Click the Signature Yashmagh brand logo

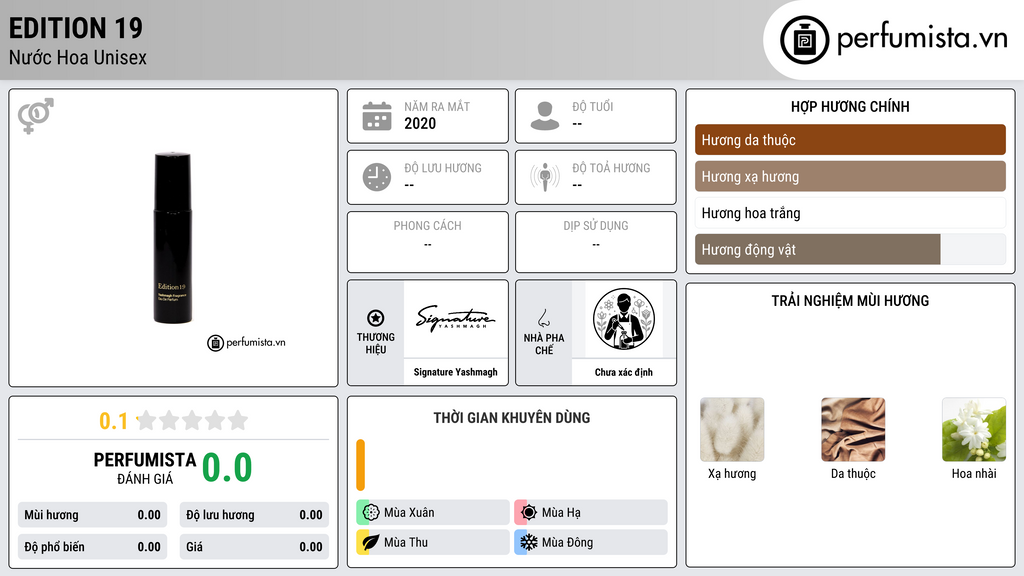click(x=456, y=319)
